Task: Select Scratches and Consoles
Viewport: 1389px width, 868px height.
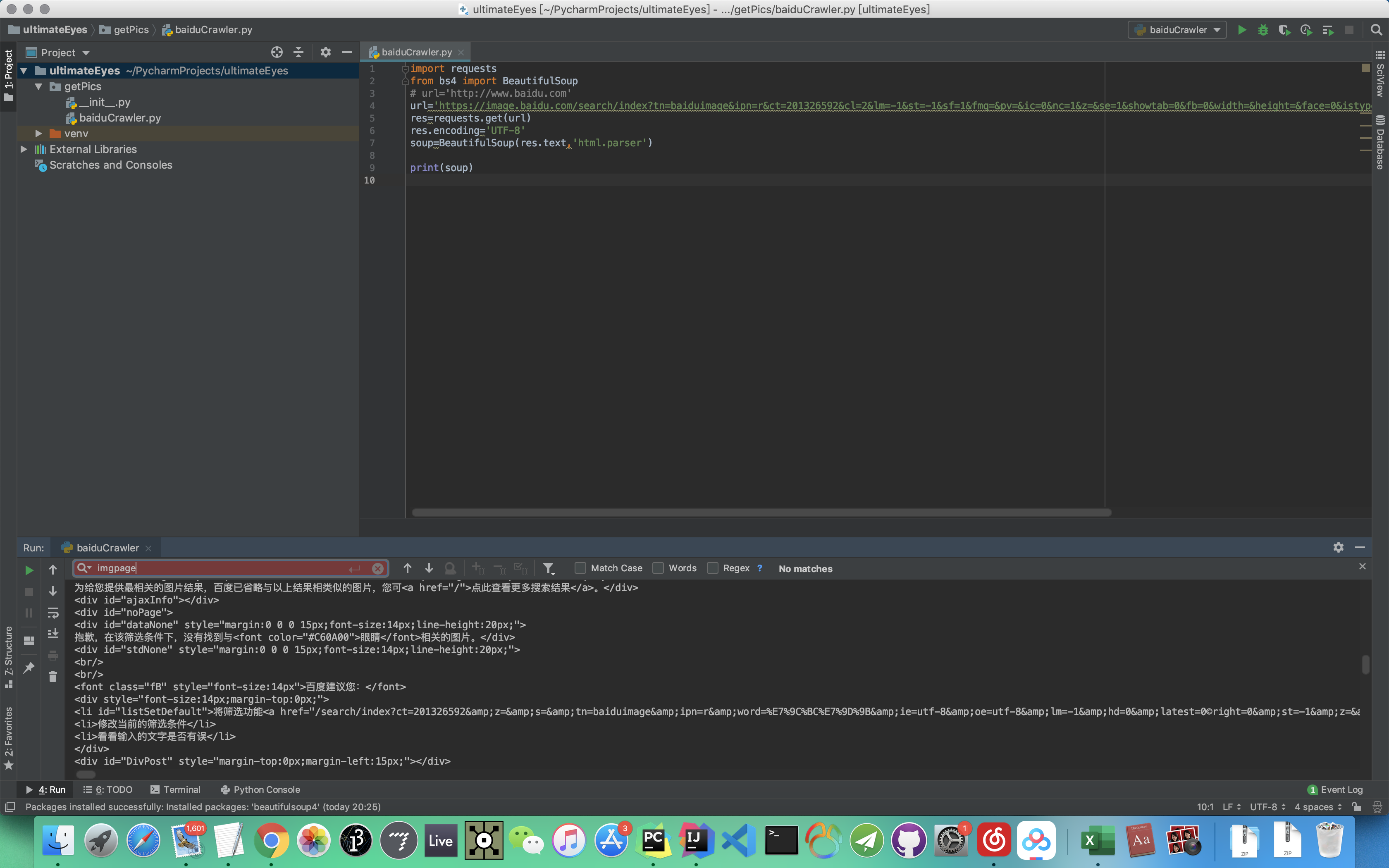Action: pyautogui.click(x=110, y=165)
